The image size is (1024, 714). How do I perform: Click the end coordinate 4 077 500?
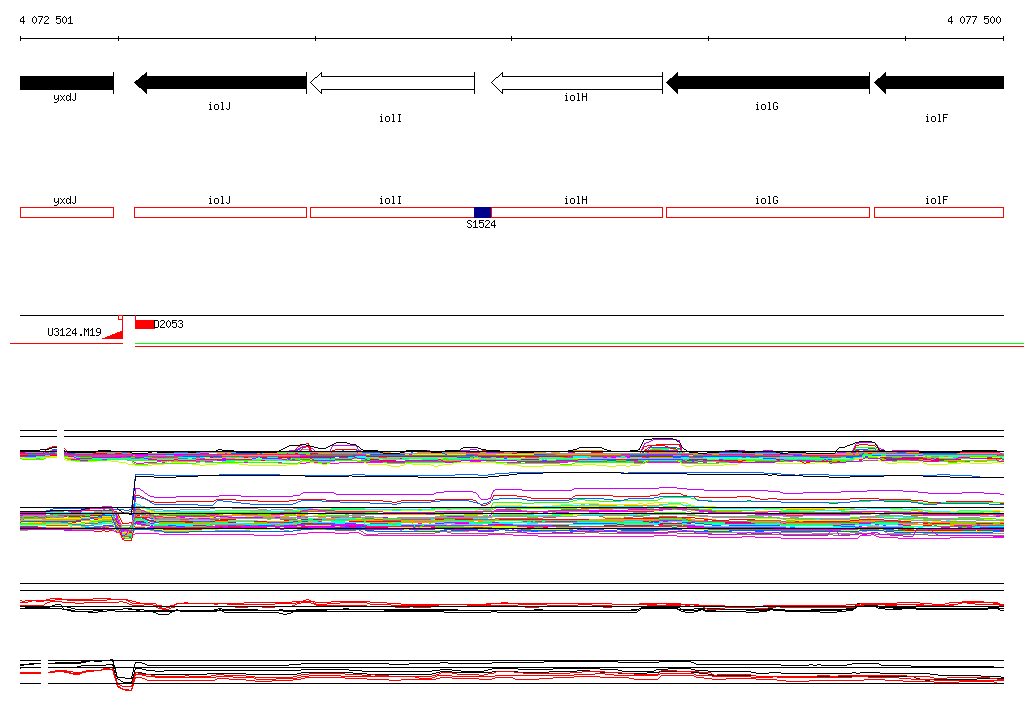click(974, 20)
